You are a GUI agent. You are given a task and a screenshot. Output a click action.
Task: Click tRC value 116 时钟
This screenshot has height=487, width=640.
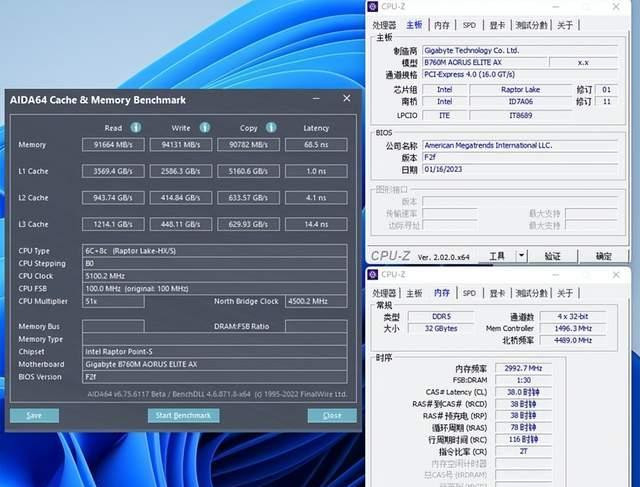[x=523, y=439]
